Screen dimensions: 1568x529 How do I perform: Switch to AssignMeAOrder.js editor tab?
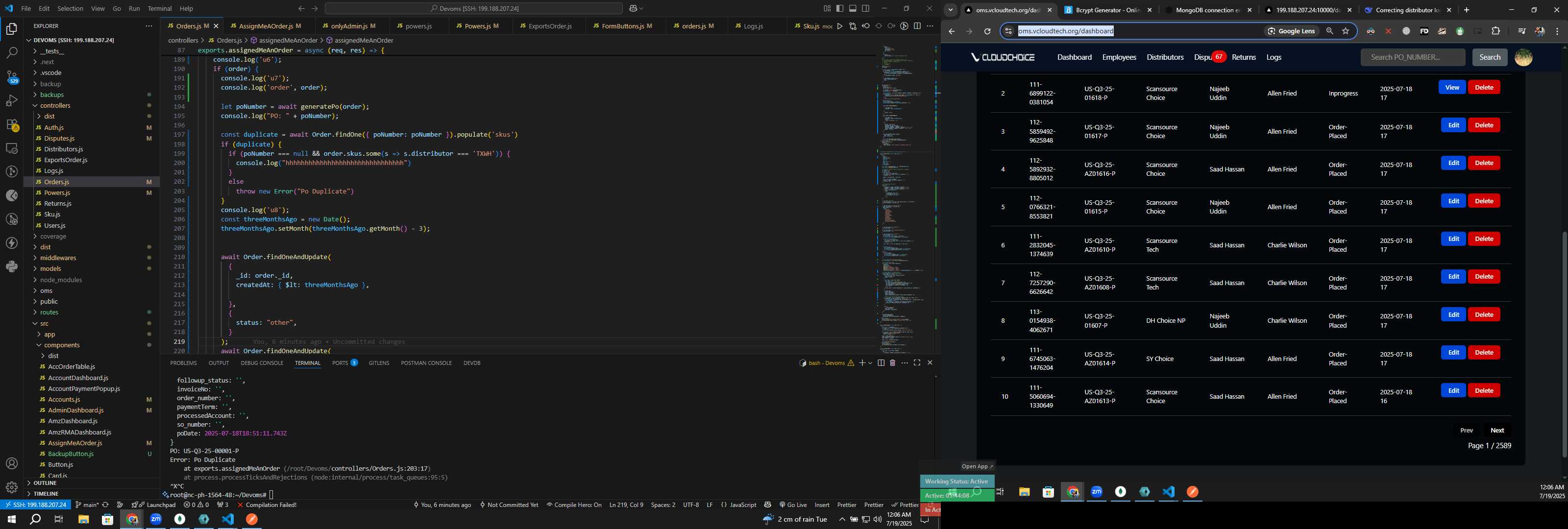click(x=266, y=26)
